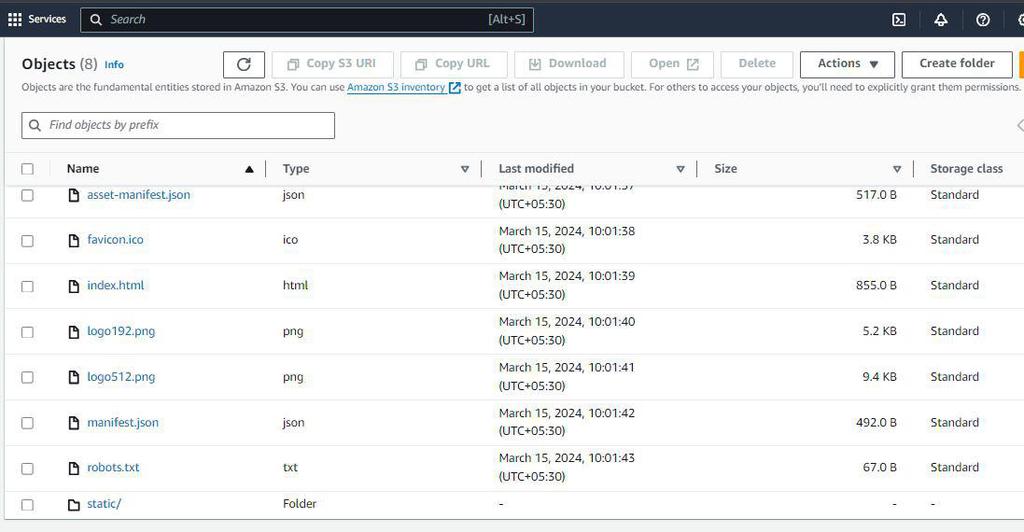Open the logo512.png object link

pyautogui.click(x=121, y=377)
